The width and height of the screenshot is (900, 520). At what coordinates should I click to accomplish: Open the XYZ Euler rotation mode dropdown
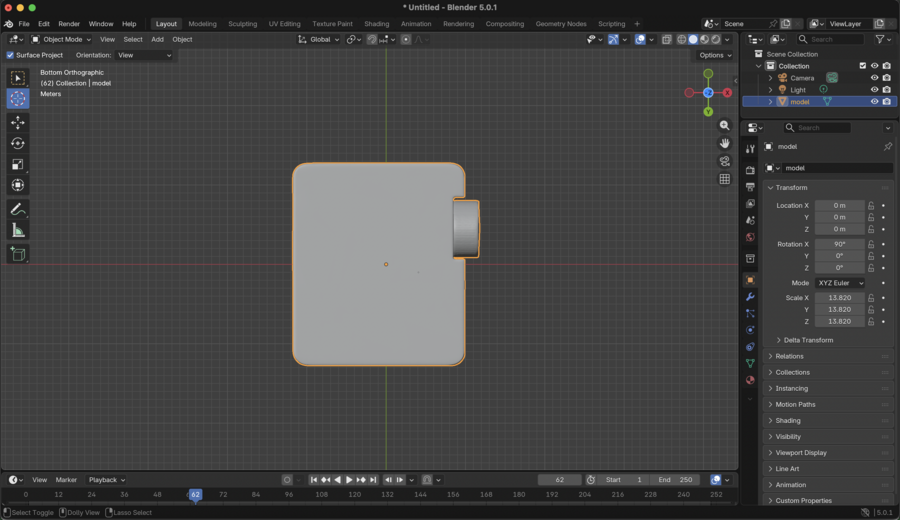tap(839, 283)
